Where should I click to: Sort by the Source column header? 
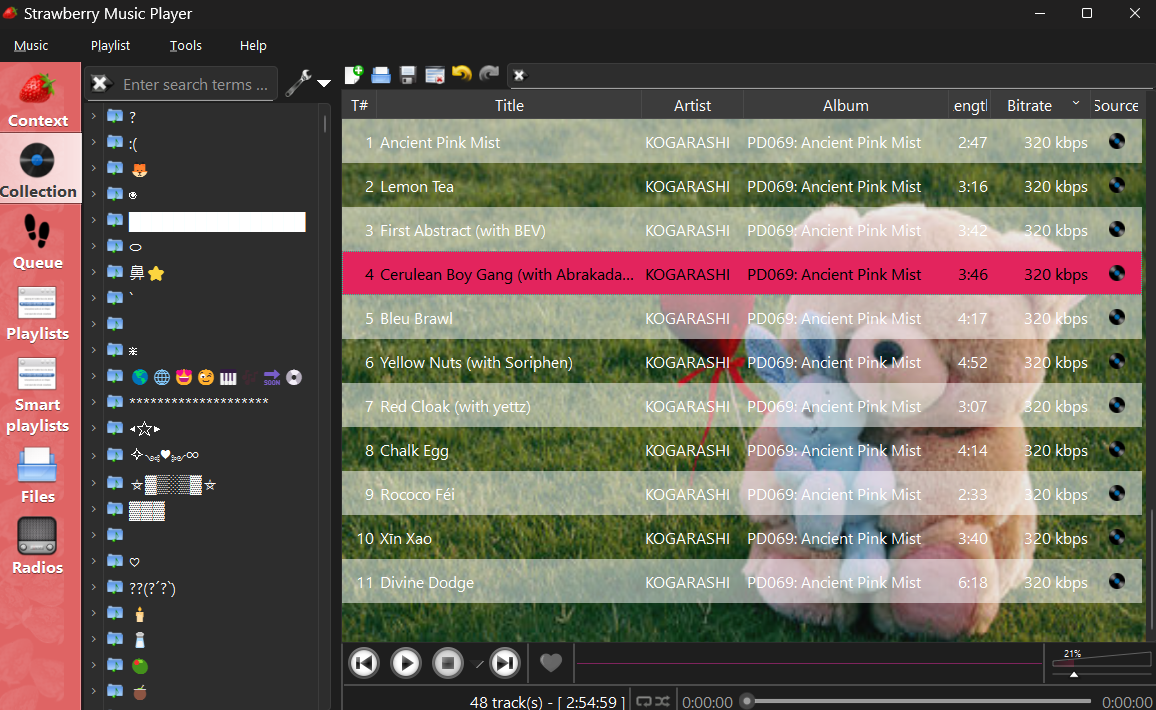click(1116, 105)
